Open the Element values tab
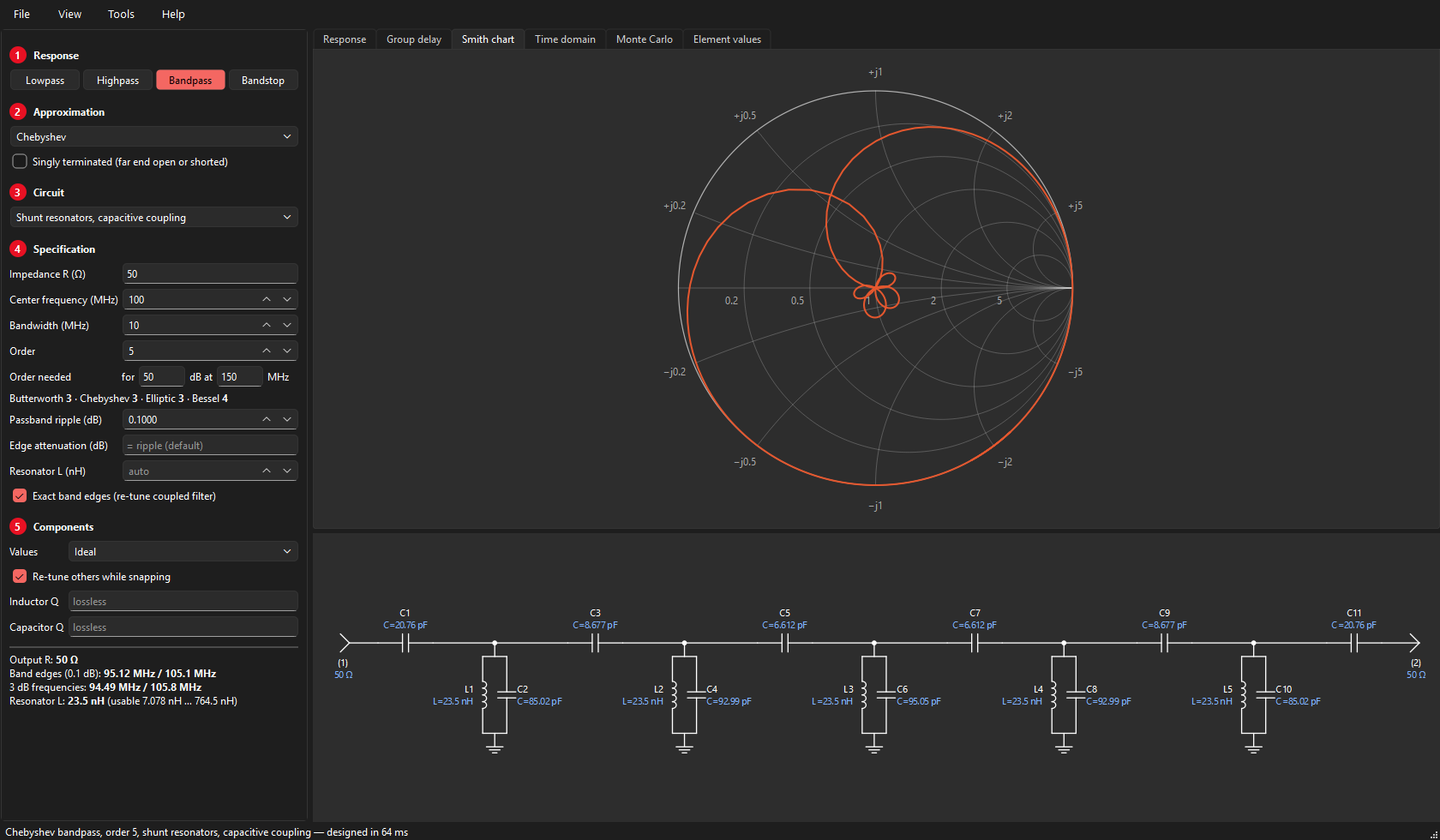Viewport: 1440px width, 840px height. 727,39
